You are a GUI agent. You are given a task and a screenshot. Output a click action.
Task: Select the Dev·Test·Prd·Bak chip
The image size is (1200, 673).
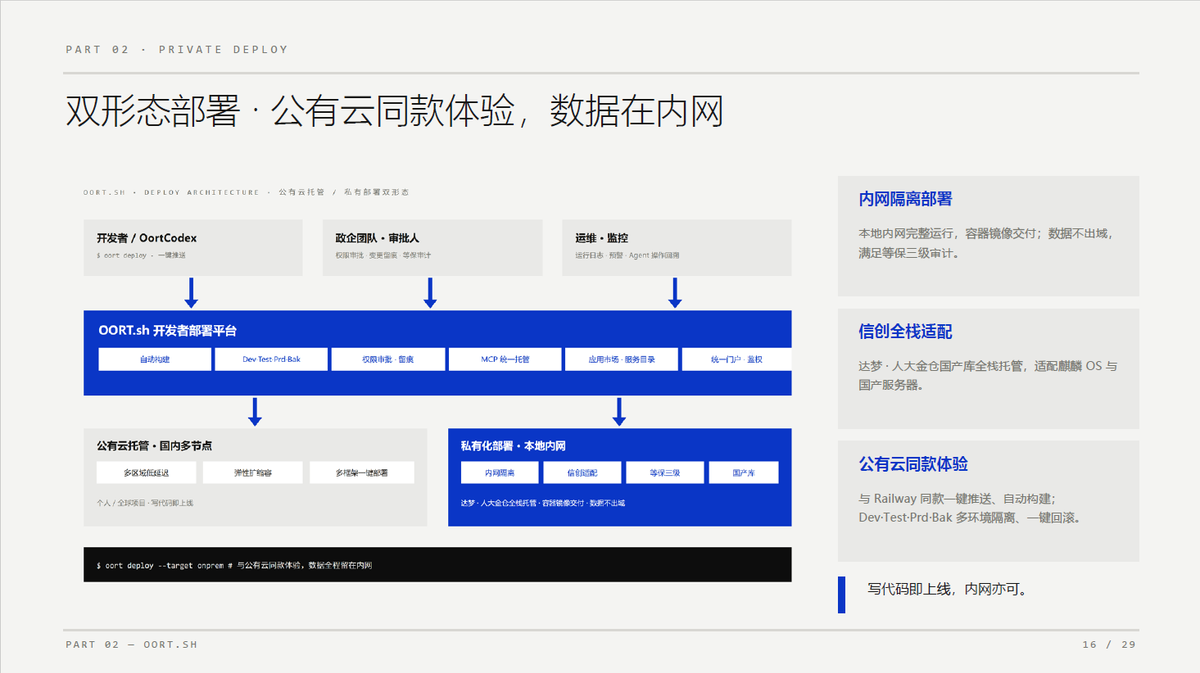[271, 359]
